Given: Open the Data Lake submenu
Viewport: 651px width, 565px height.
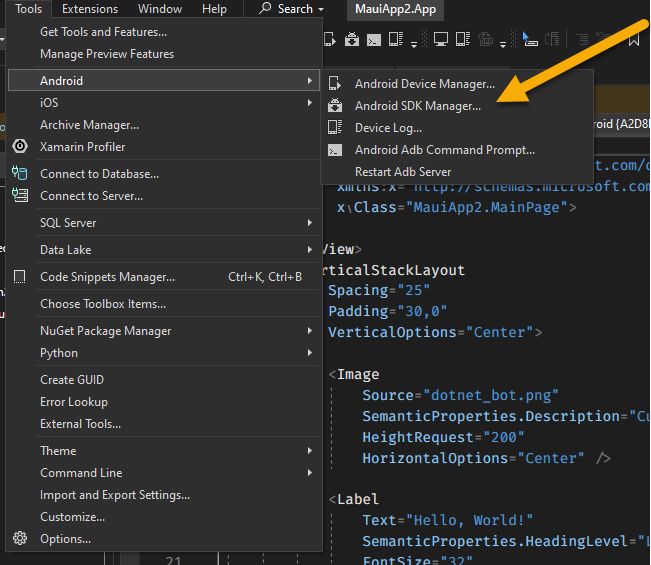Looking at the screenshot, I should coord(164,249).
